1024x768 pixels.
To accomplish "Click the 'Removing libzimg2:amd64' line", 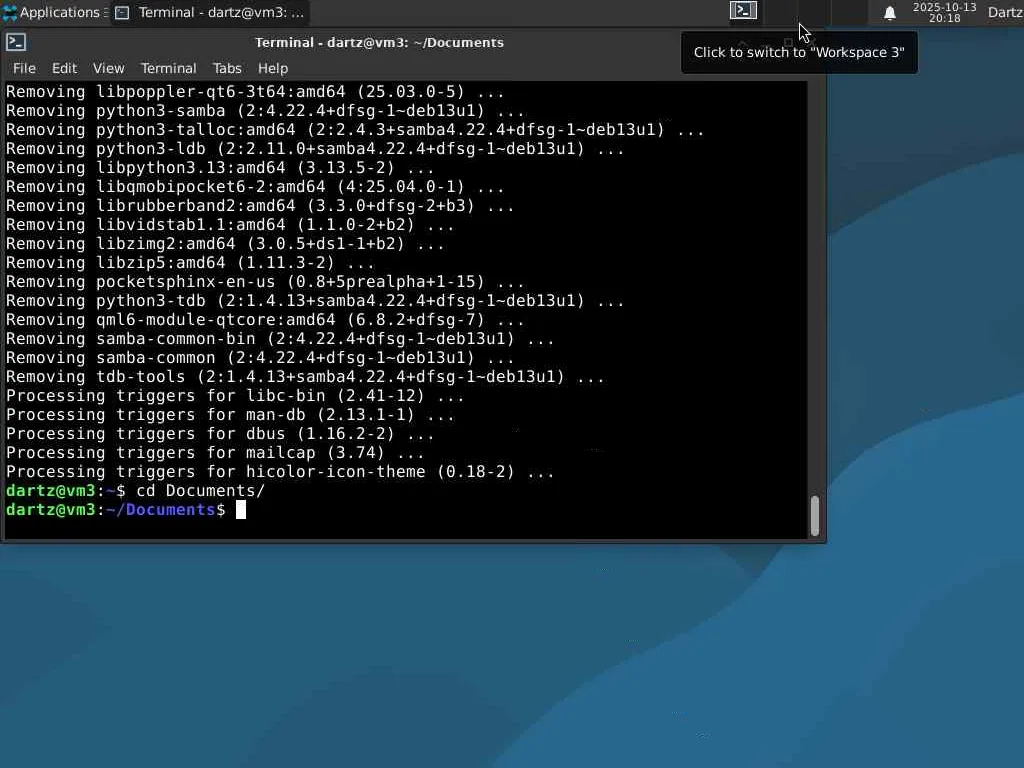I will point(225,244).
